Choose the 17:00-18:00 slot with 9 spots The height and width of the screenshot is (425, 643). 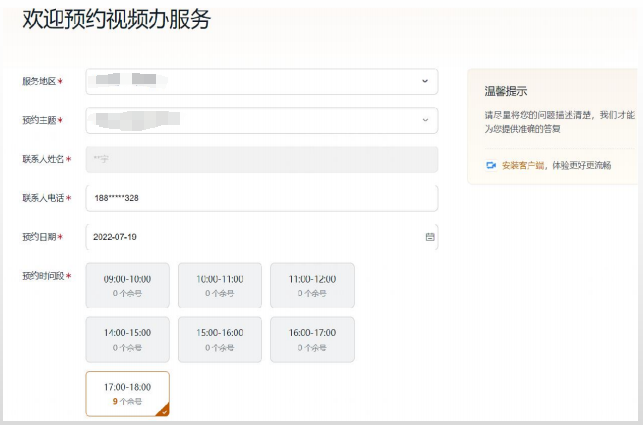coord(128,394)
